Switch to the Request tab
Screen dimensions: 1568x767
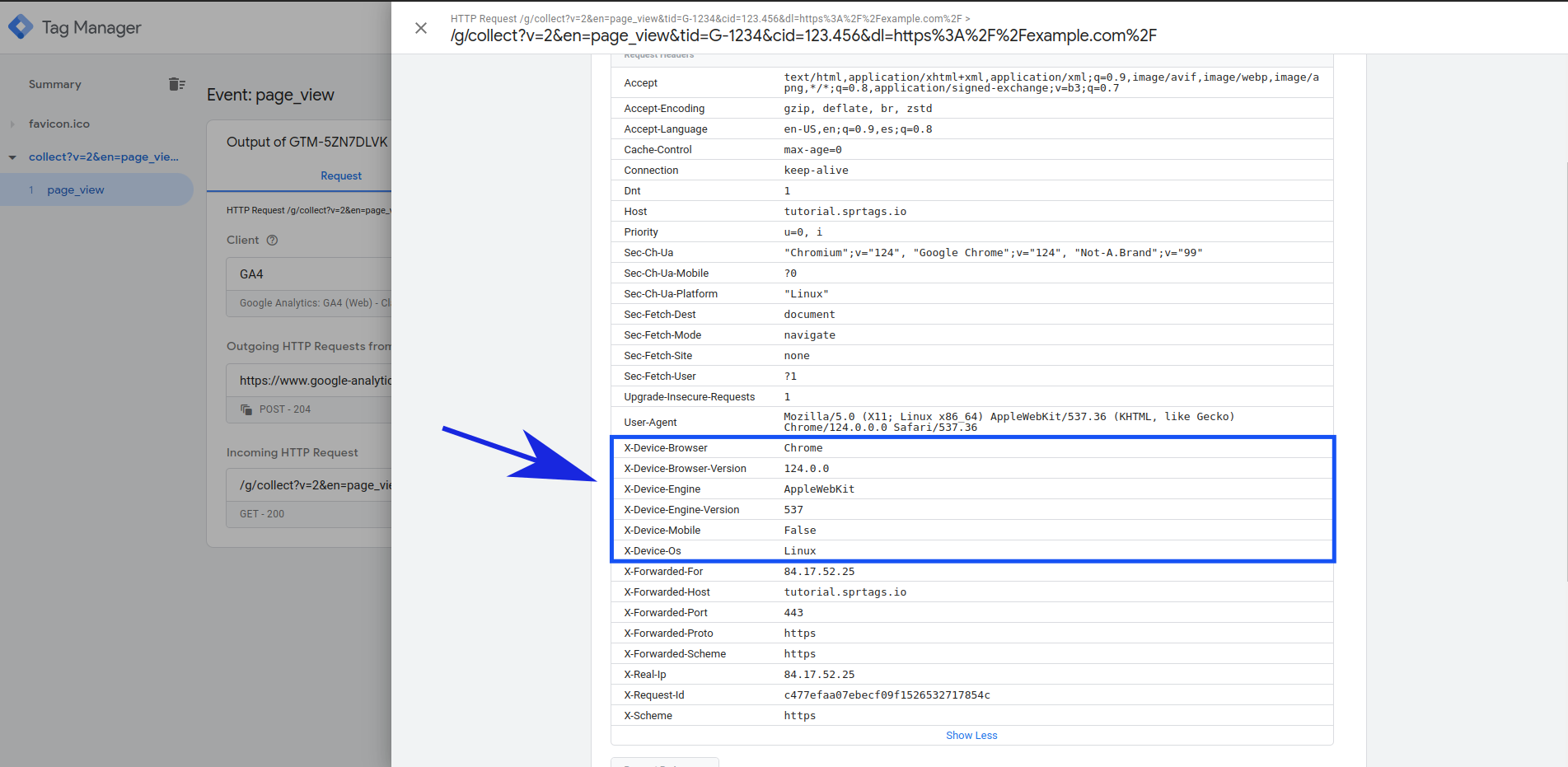pyautogui.click(x=341, y=175)
